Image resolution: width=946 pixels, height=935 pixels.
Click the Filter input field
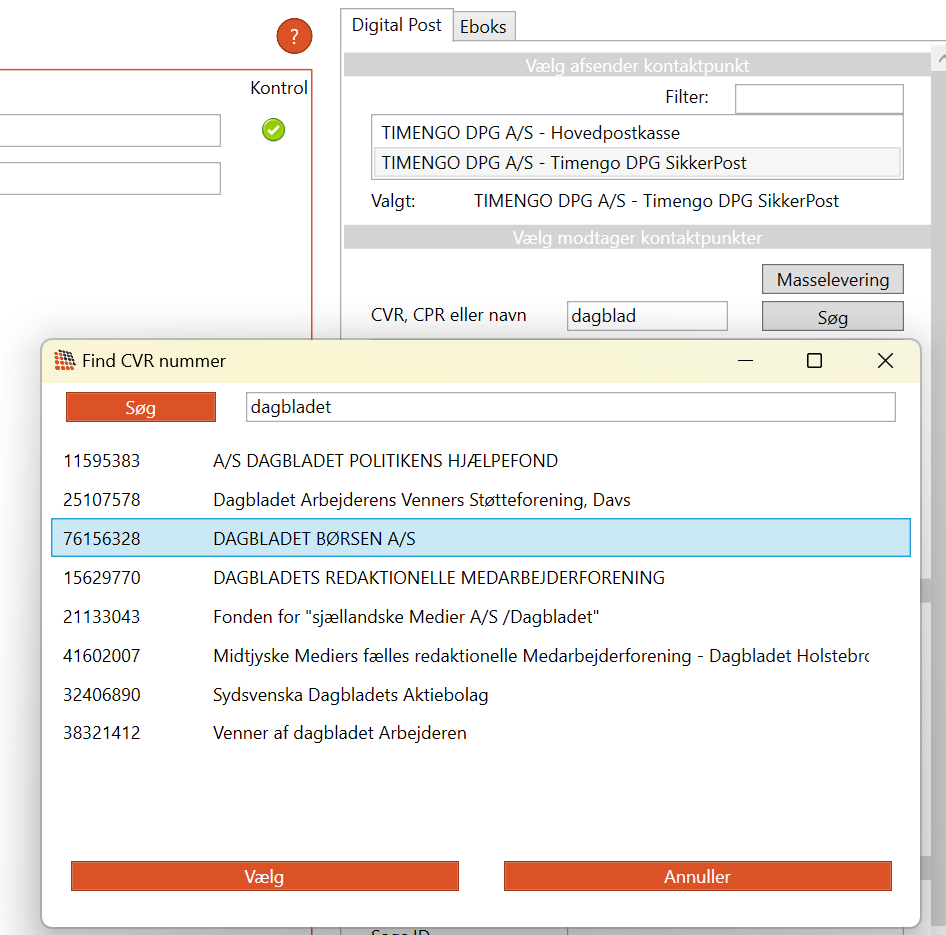[x=818, y=98]
